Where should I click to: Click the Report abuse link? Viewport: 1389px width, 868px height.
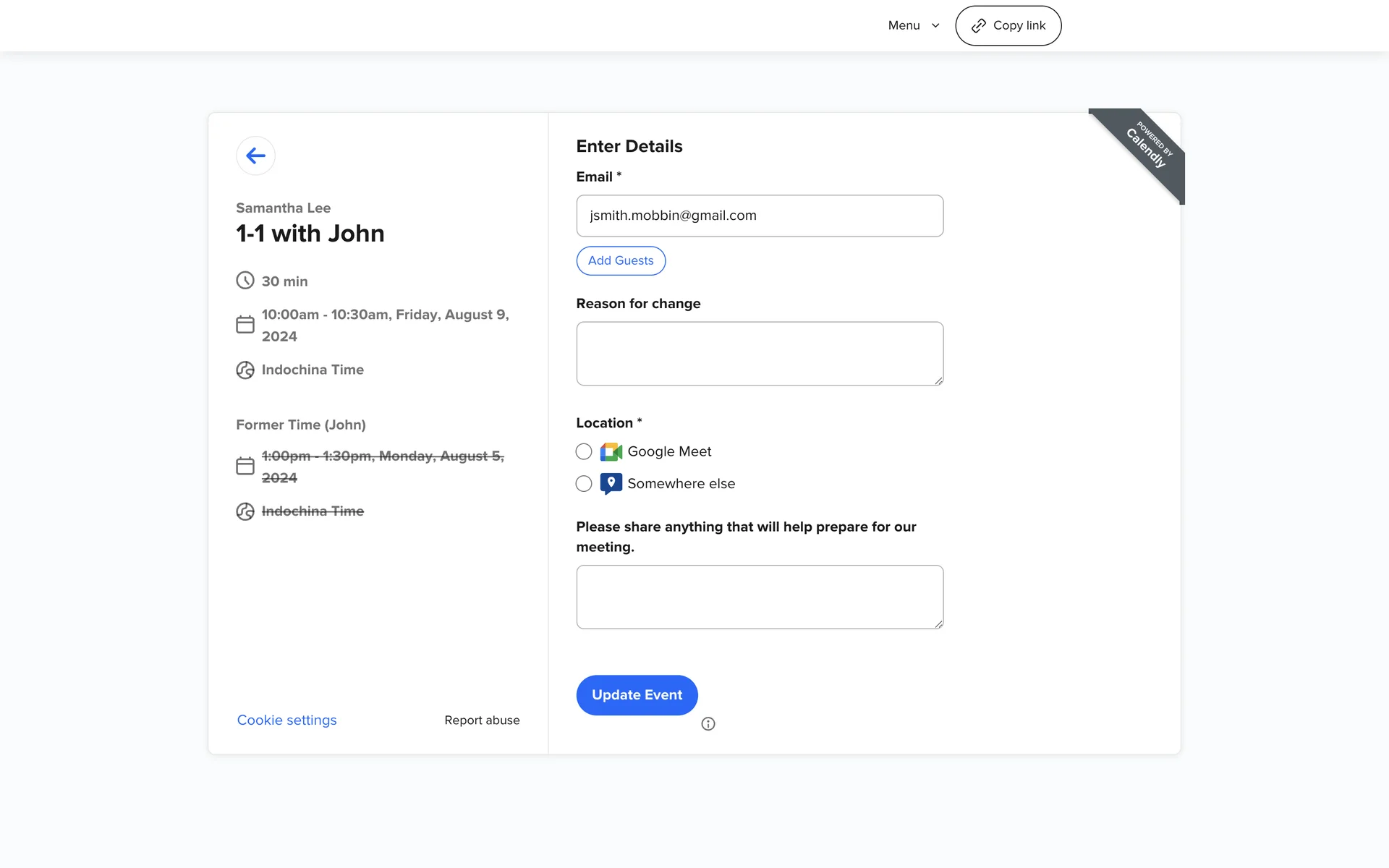point(482,720)
